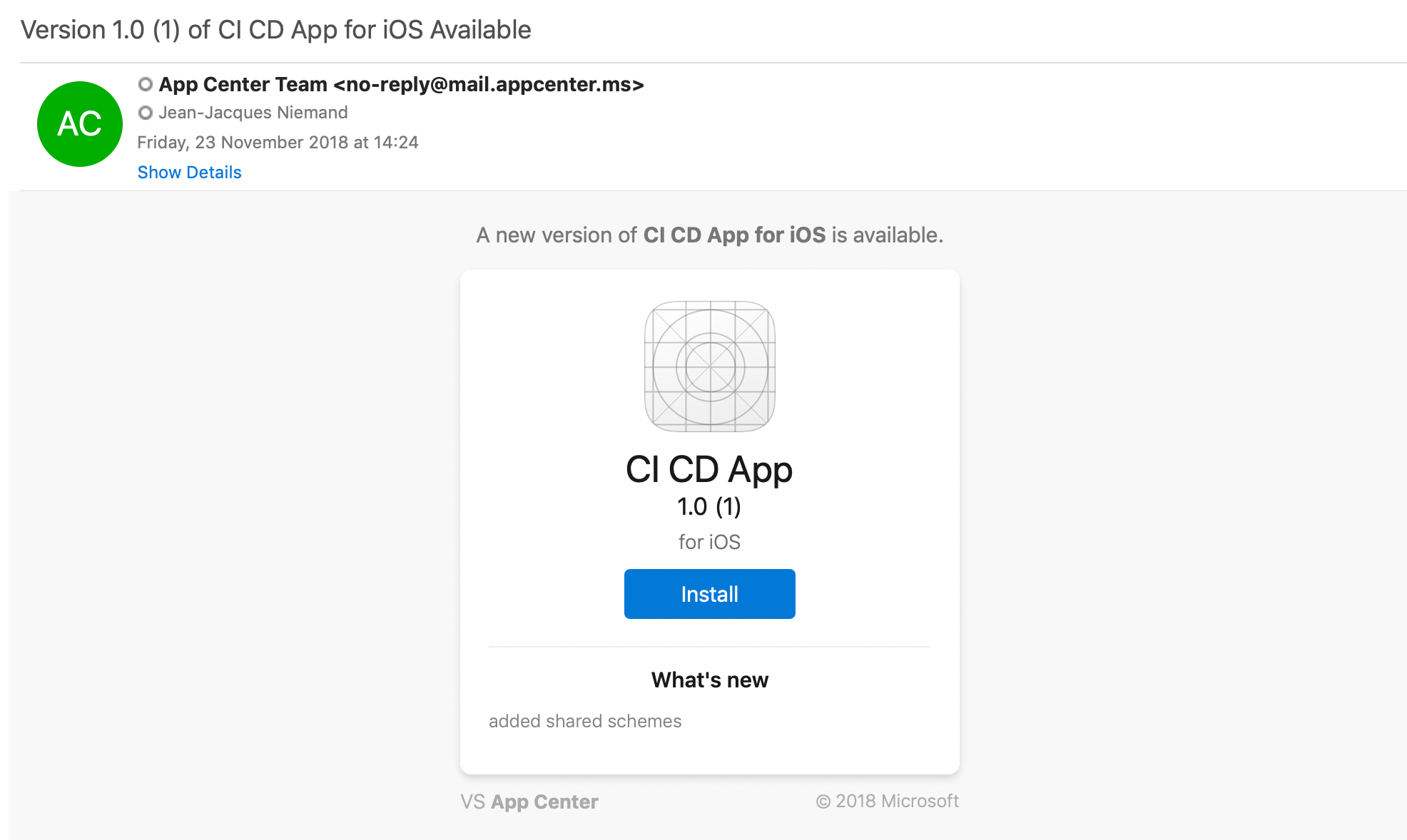Click the What's new heading
1407x840 pixels.
[x=709, y=680]
